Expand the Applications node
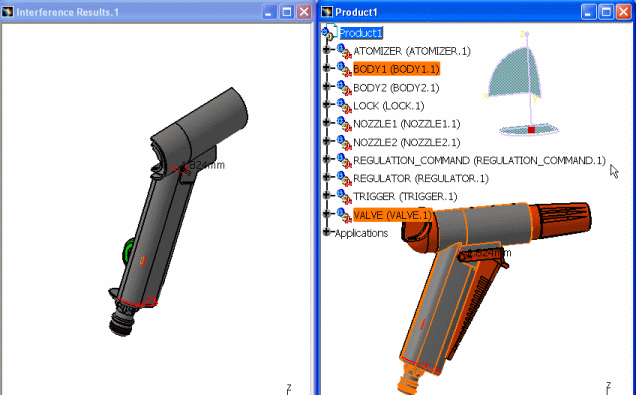Image resolution: width=636 pixels, height=395 pixels. [327, 232]
